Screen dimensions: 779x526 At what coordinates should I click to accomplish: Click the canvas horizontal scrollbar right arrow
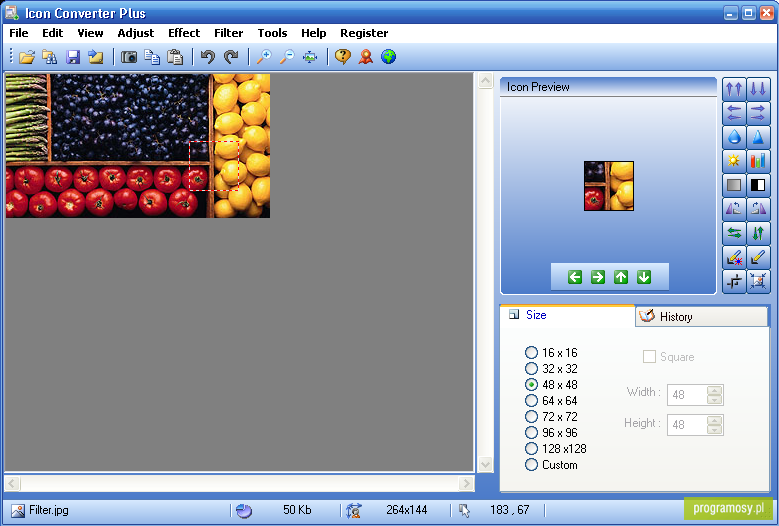pyautogui.click(x=466, y=483)
